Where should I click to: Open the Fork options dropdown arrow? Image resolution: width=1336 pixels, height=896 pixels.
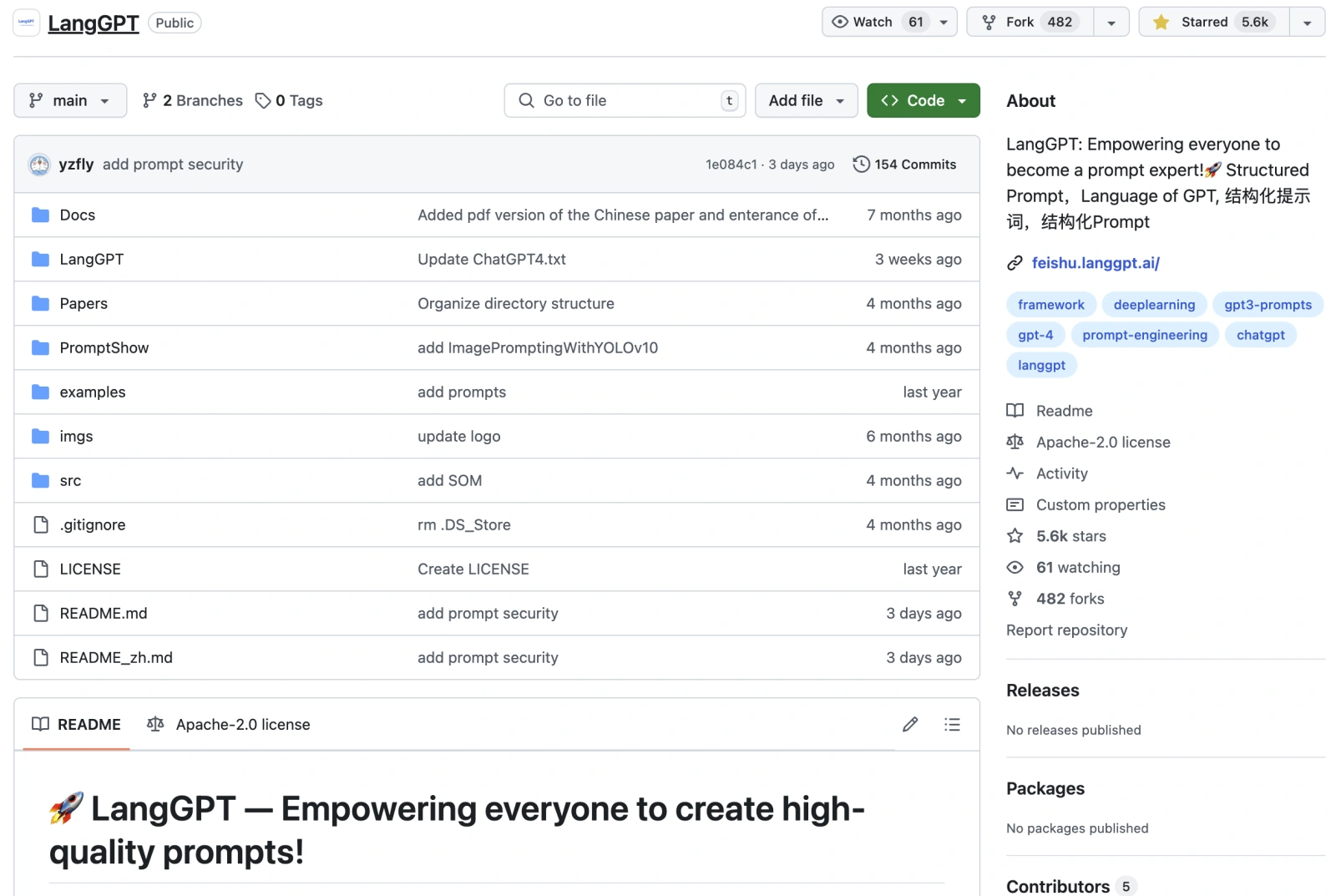[1111, 23]
